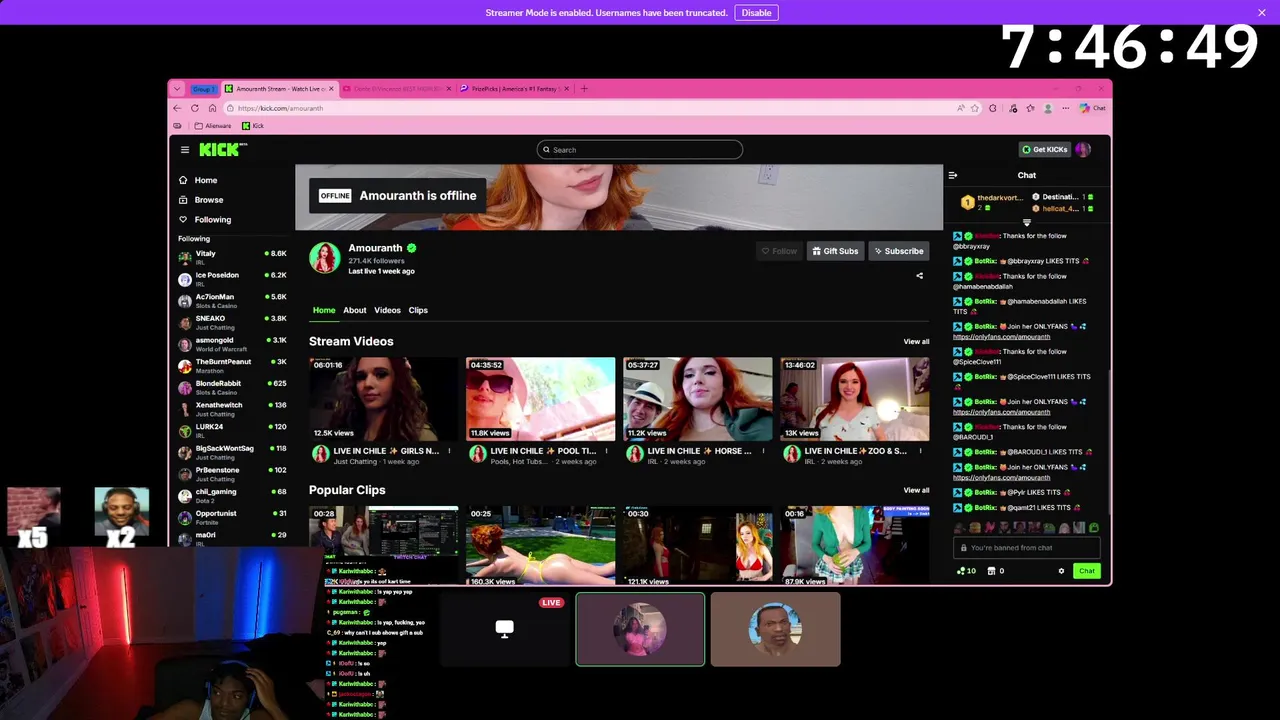Open BigSackWontSag channel in sidebar
Image resolution: width=1280 pixels, height=720 pixels.
tap(232, 452)
